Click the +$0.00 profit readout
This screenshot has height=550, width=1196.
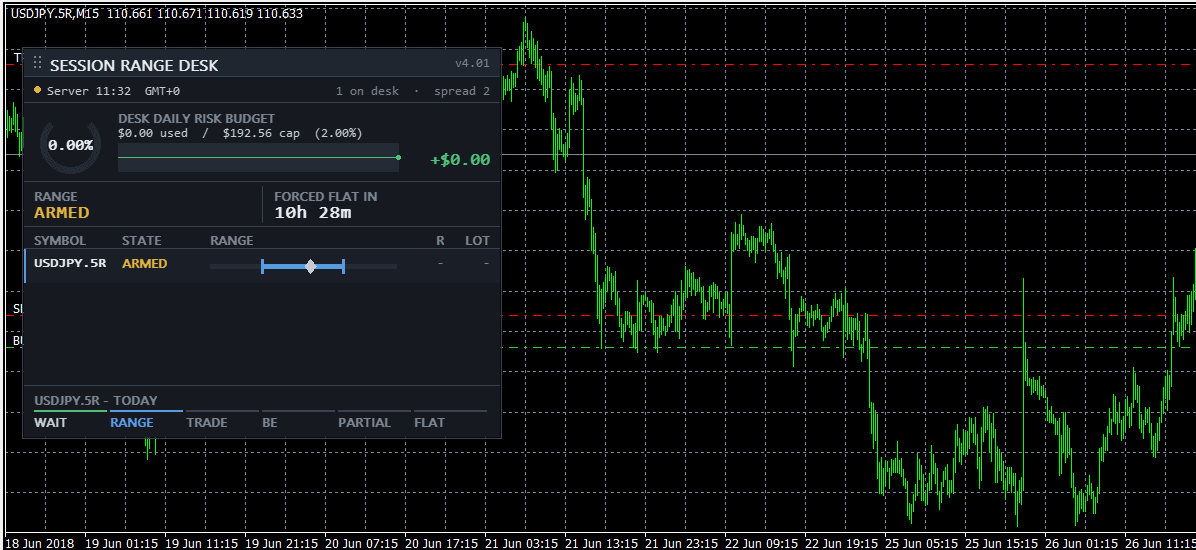pyautogui.click(x=460, y=160)
